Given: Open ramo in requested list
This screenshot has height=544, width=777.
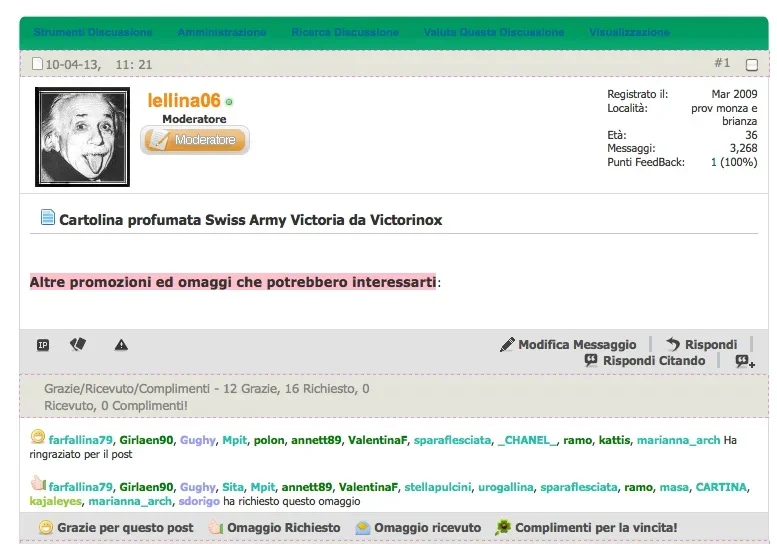Looking at the screenshot, I should click(638, 487).
